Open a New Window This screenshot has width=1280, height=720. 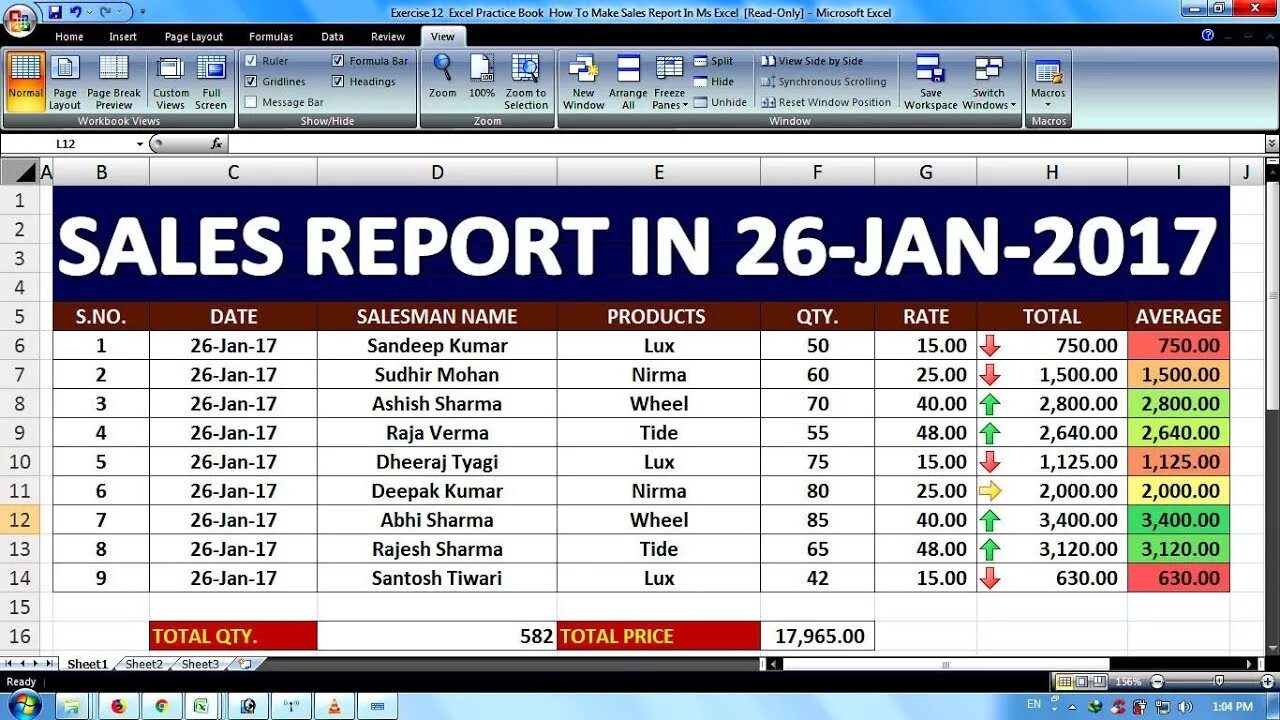(583, 81)
